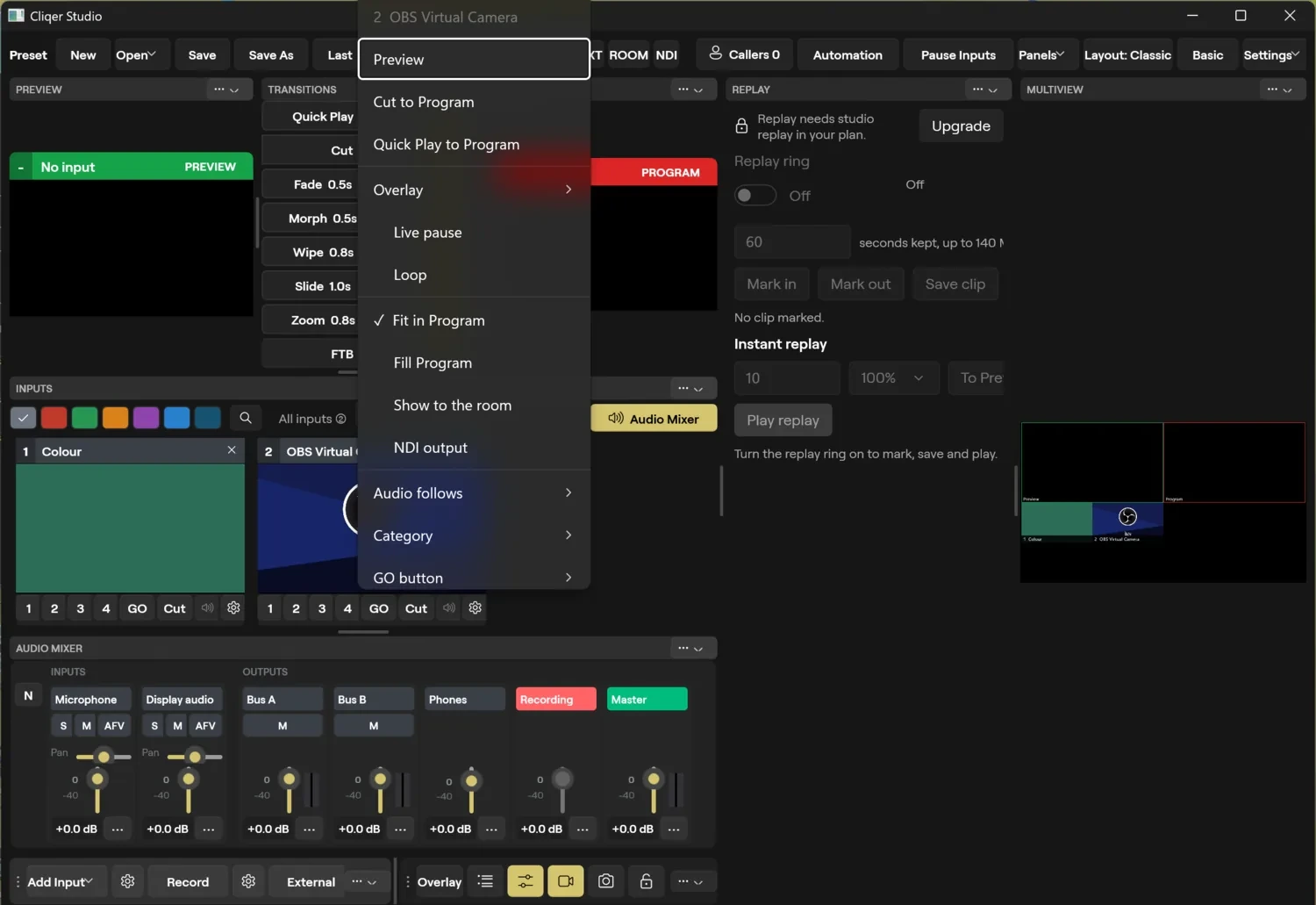Open settings gear on OBS Virtual input
Viewport: 1316px width, 905px height.
coord(475,608)
